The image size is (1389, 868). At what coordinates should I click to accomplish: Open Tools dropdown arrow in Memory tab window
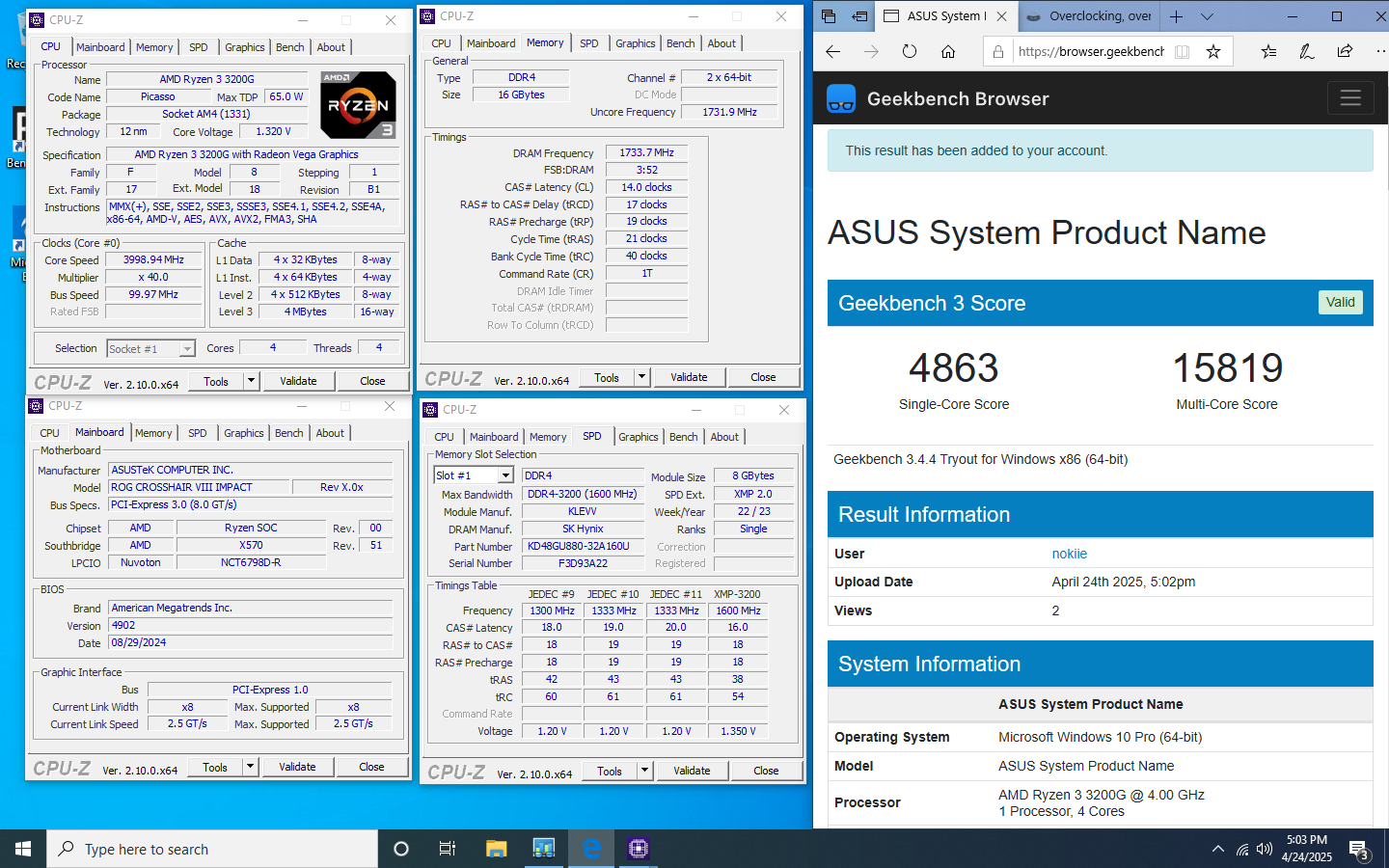click(x=641, y=377)
